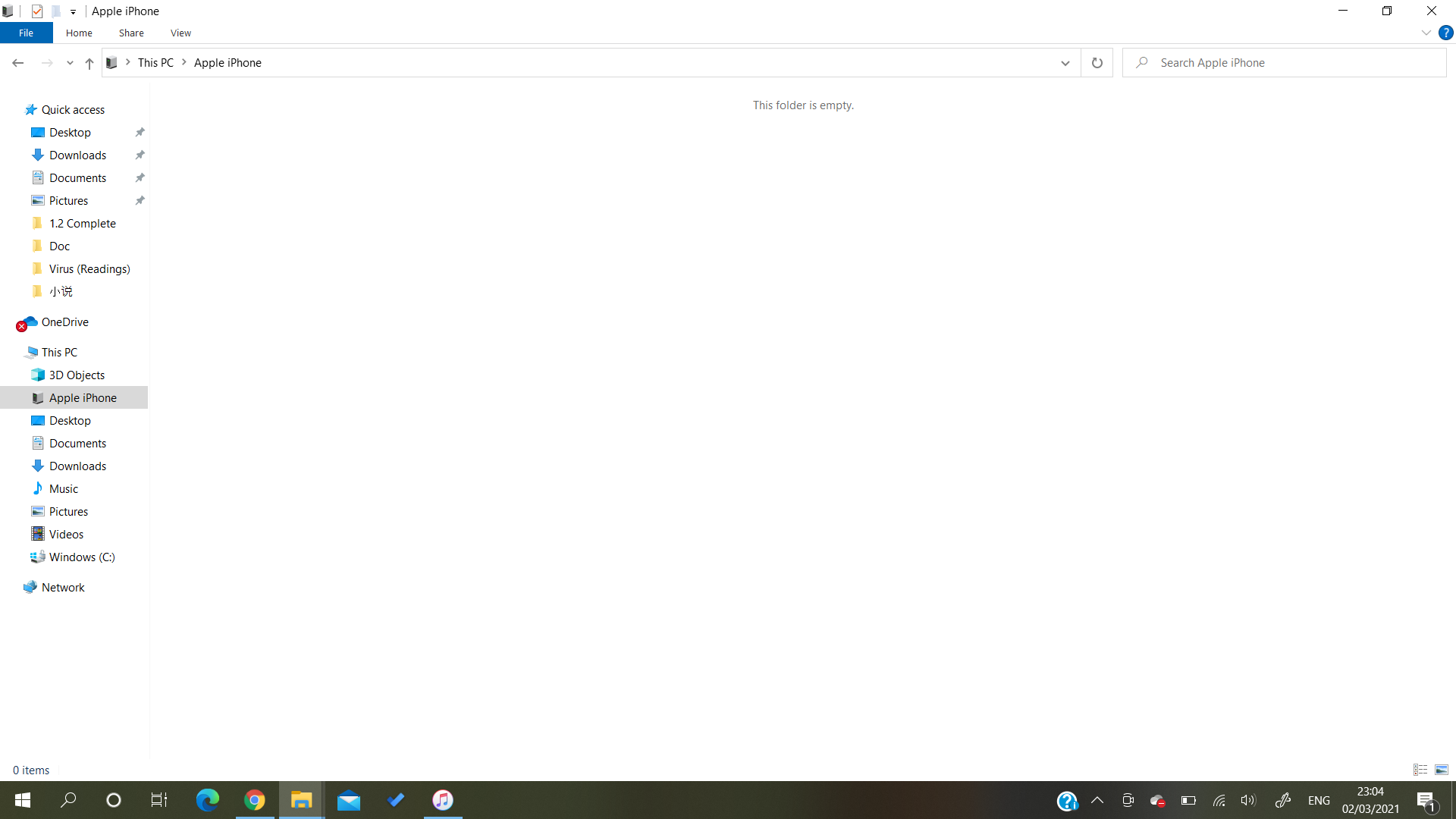The width and height of the screenshot is (1456, 819).
Task: Open Customize Quick Access Toolbar dropdown
Action: [x=73, y=11]
